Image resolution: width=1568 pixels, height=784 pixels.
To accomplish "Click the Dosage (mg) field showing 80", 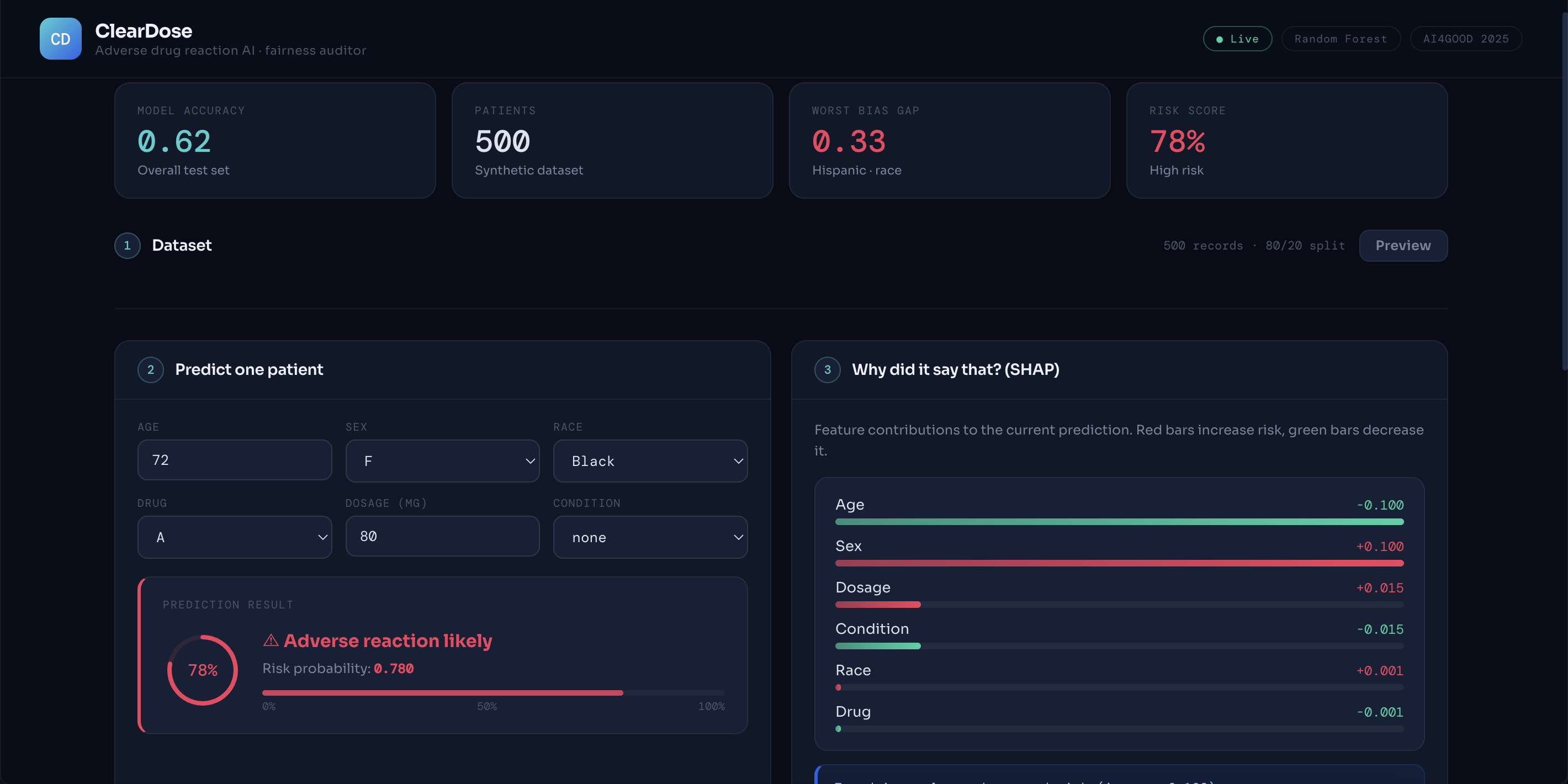I will [442, 536].
